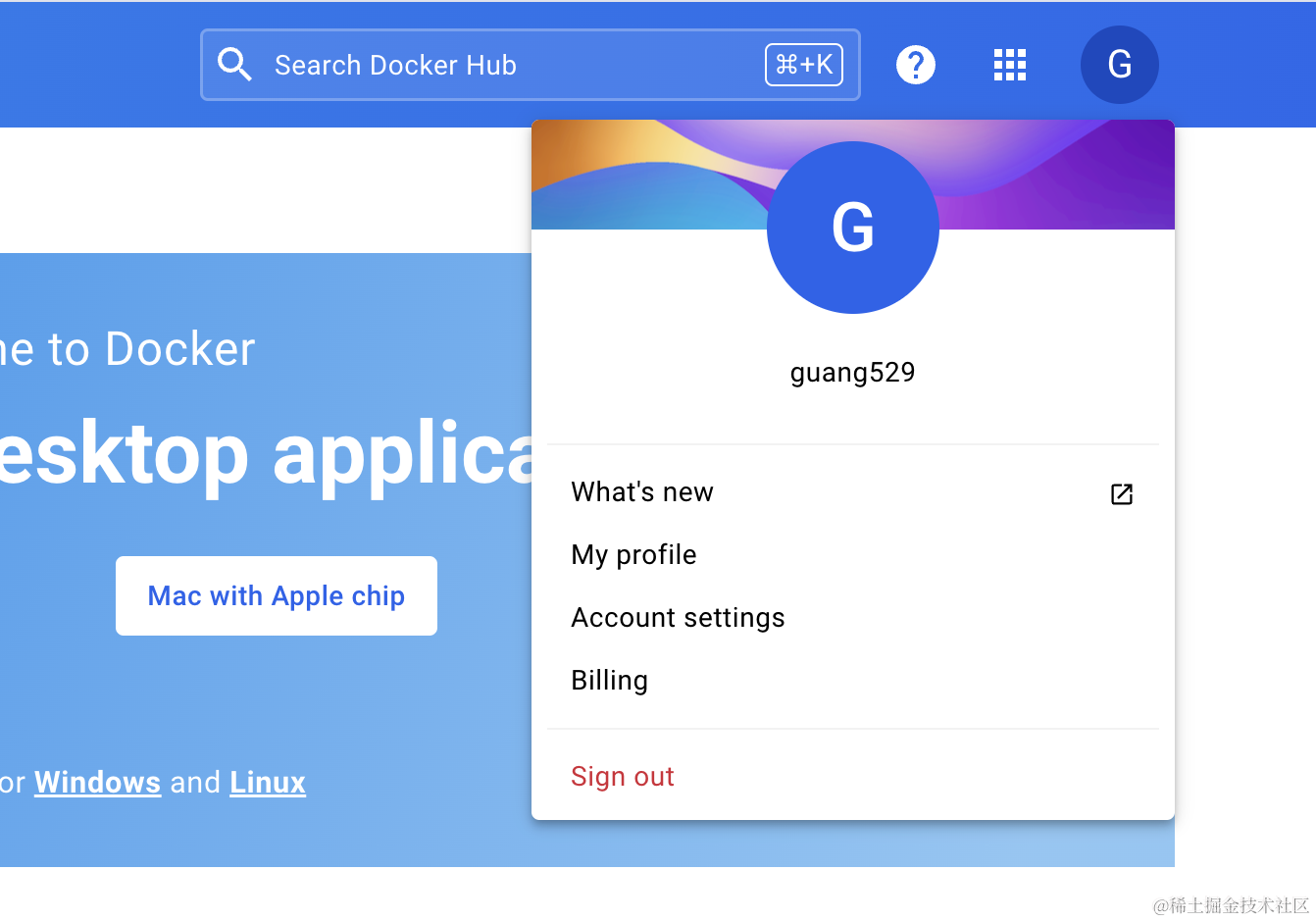Focus the Search Docker Hub field
The width and height of the screenshot is (1316, 922).
click(531, 65)
